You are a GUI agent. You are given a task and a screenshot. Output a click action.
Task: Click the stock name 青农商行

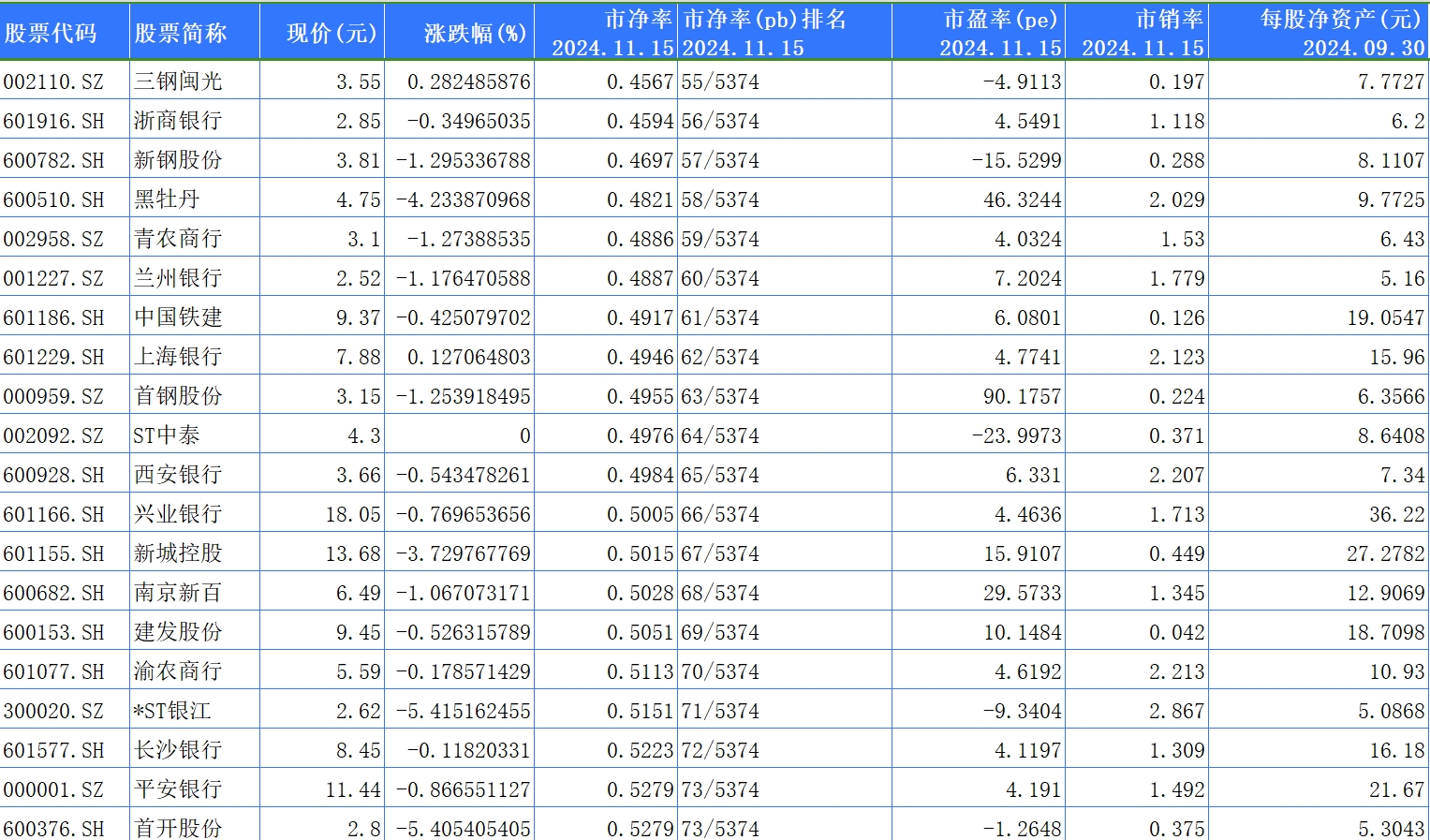point(178,240)
